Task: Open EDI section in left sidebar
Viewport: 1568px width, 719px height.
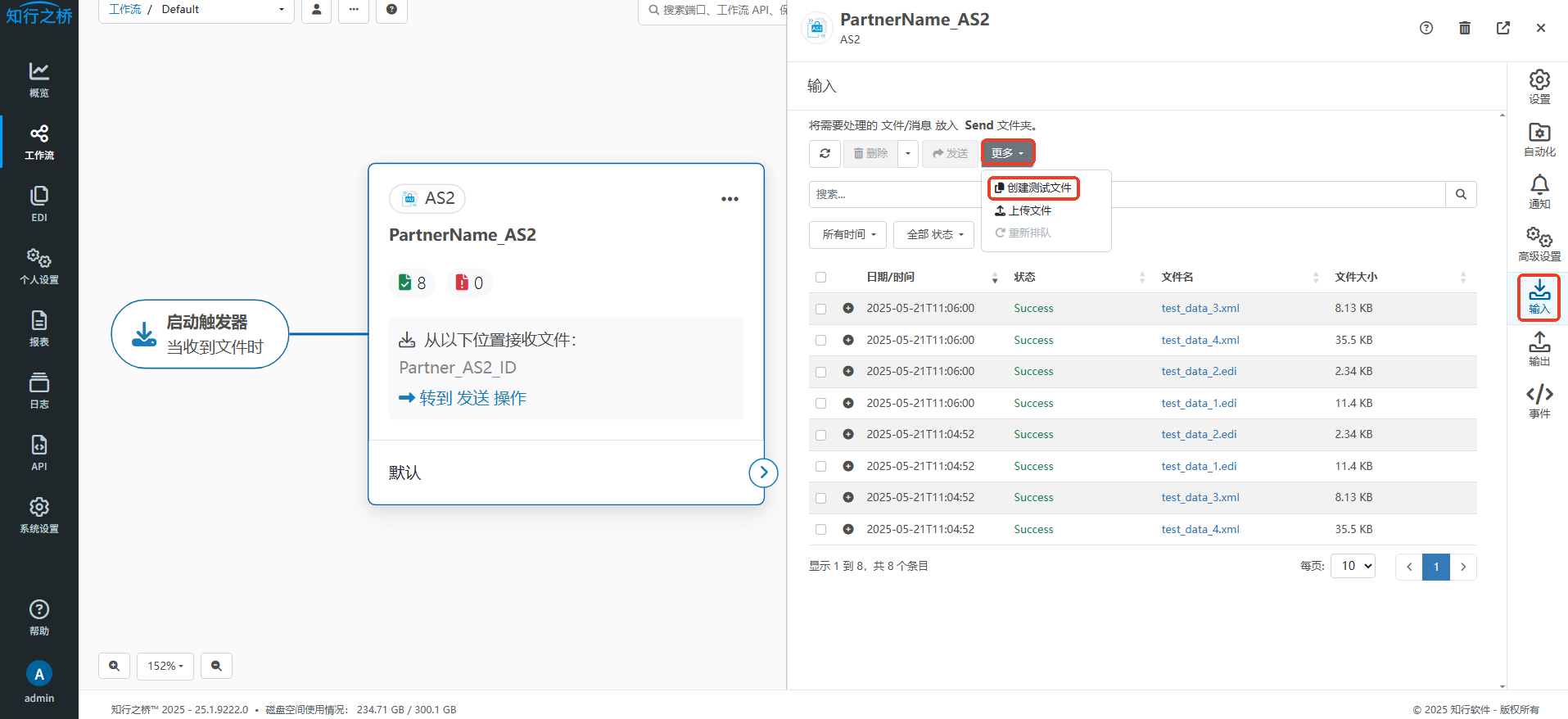Action: click(39, 203)
